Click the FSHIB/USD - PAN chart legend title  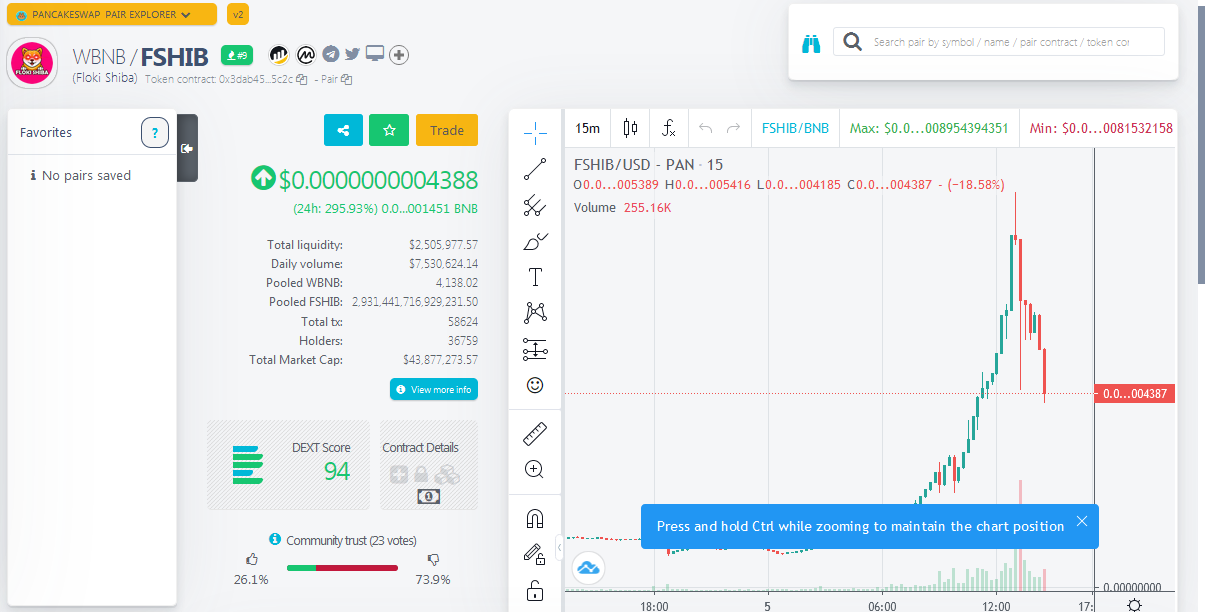click(648, 165)
